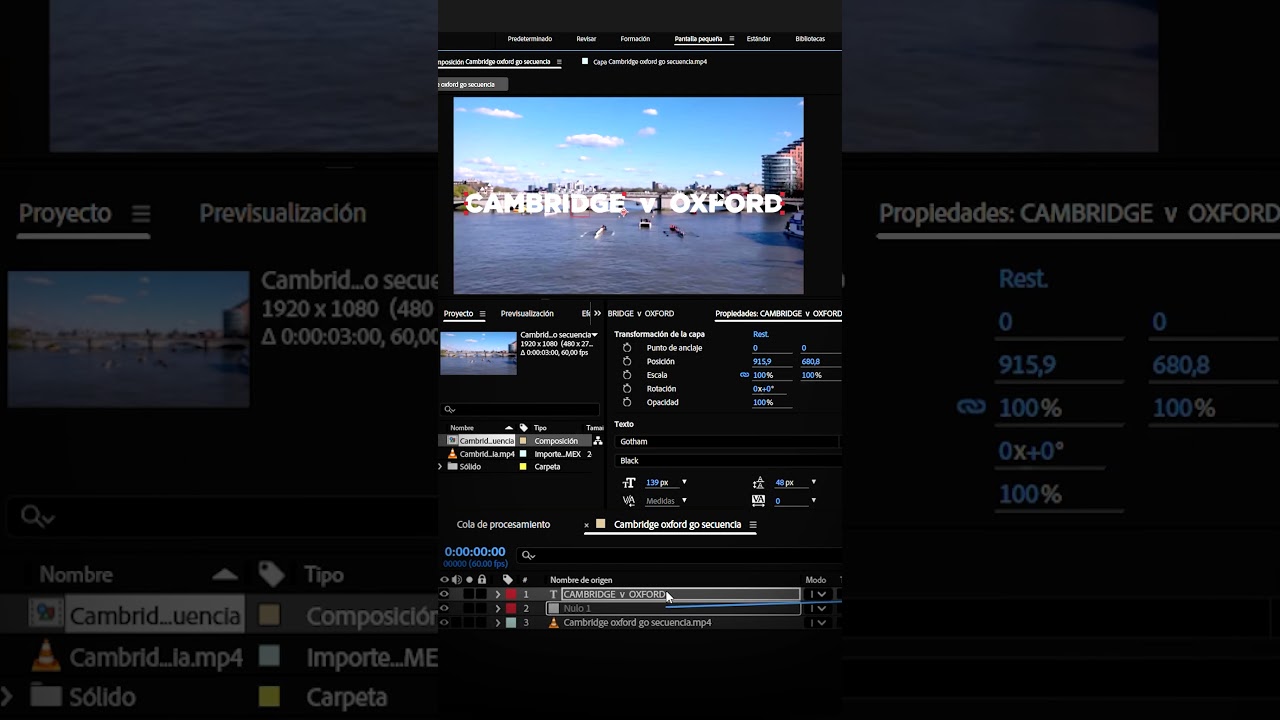Open the kerning Medidas dropdown arrow
1280x720 pixels.
pos(684,500)
